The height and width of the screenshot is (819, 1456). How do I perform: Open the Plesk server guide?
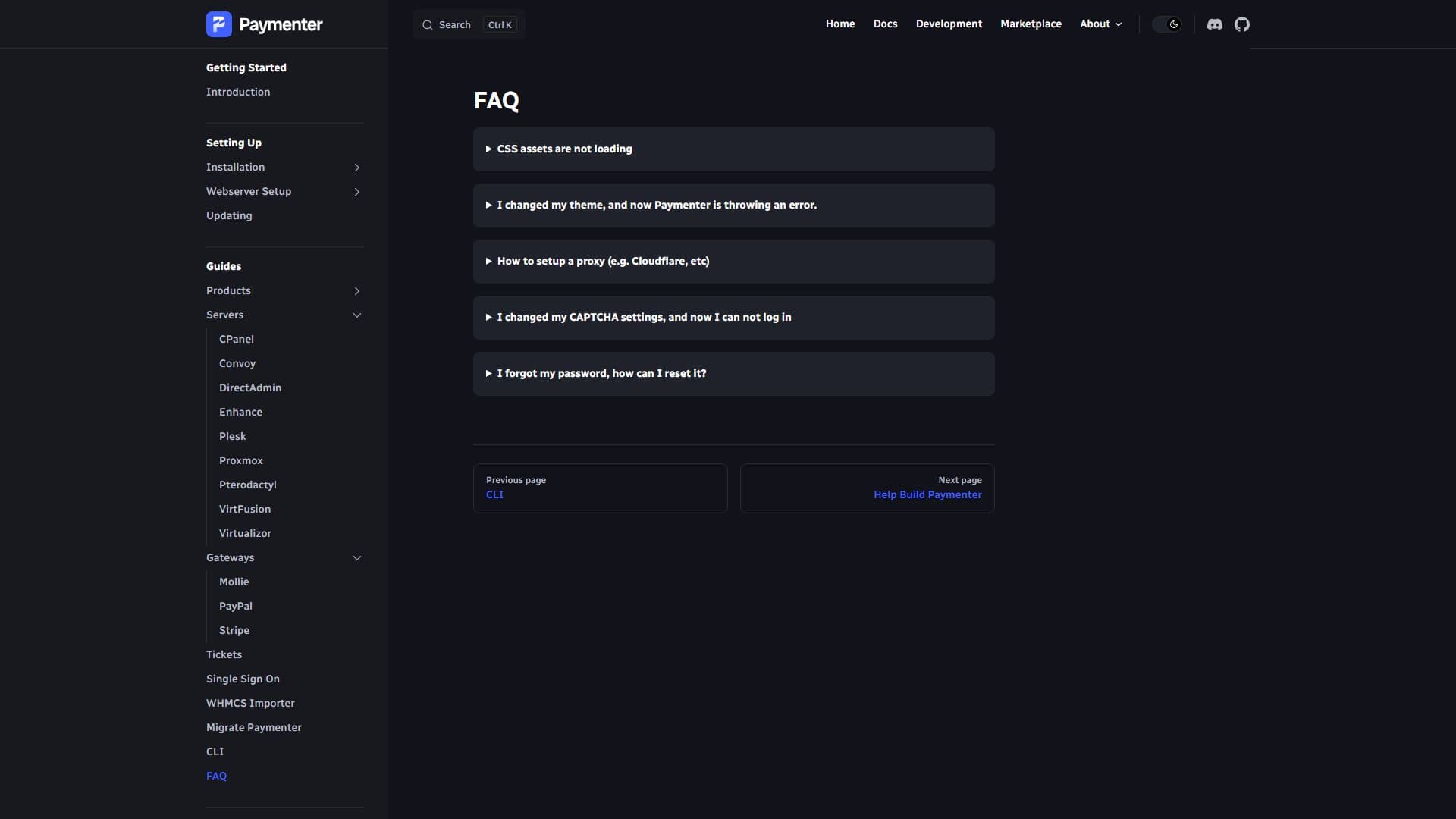click(x=233, y=436)
